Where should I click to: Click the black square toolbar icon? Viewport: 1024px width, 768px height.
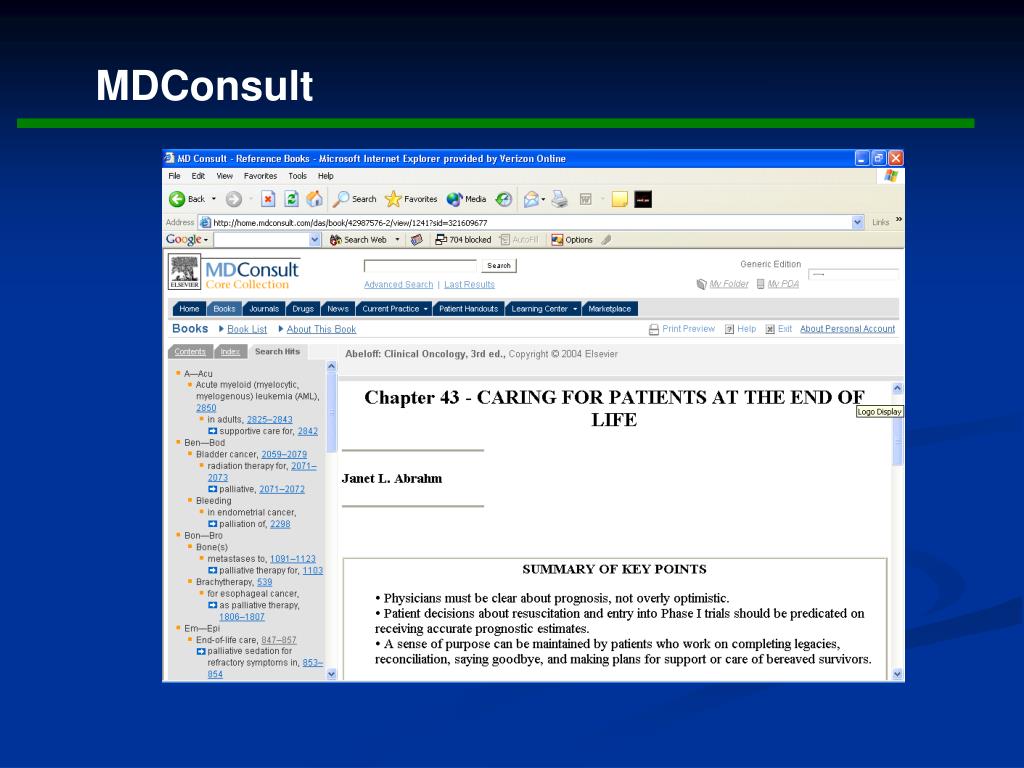pyautogui.click(x=643, y=199)
